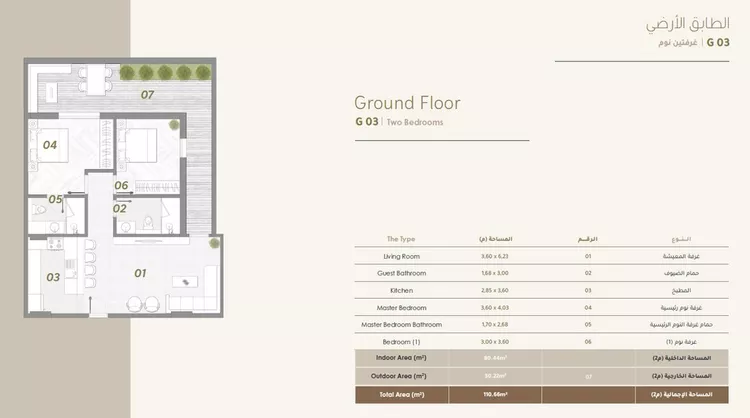750x418 pixels.
Task: Click the Arabic cell "حمام غرفة النوم الرئيسية"
Action: click(x=681, y=325)
